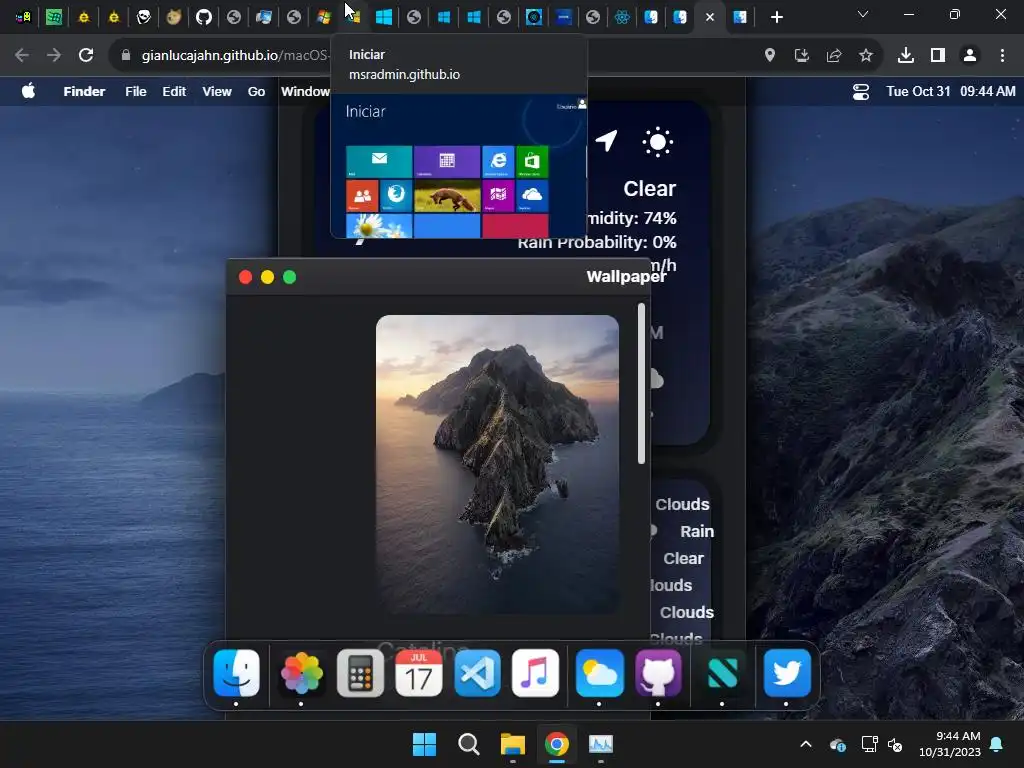The width and height of the screenshot is (1024, 768).
Task: Share this page from the address bar
Action: (833, 56)
